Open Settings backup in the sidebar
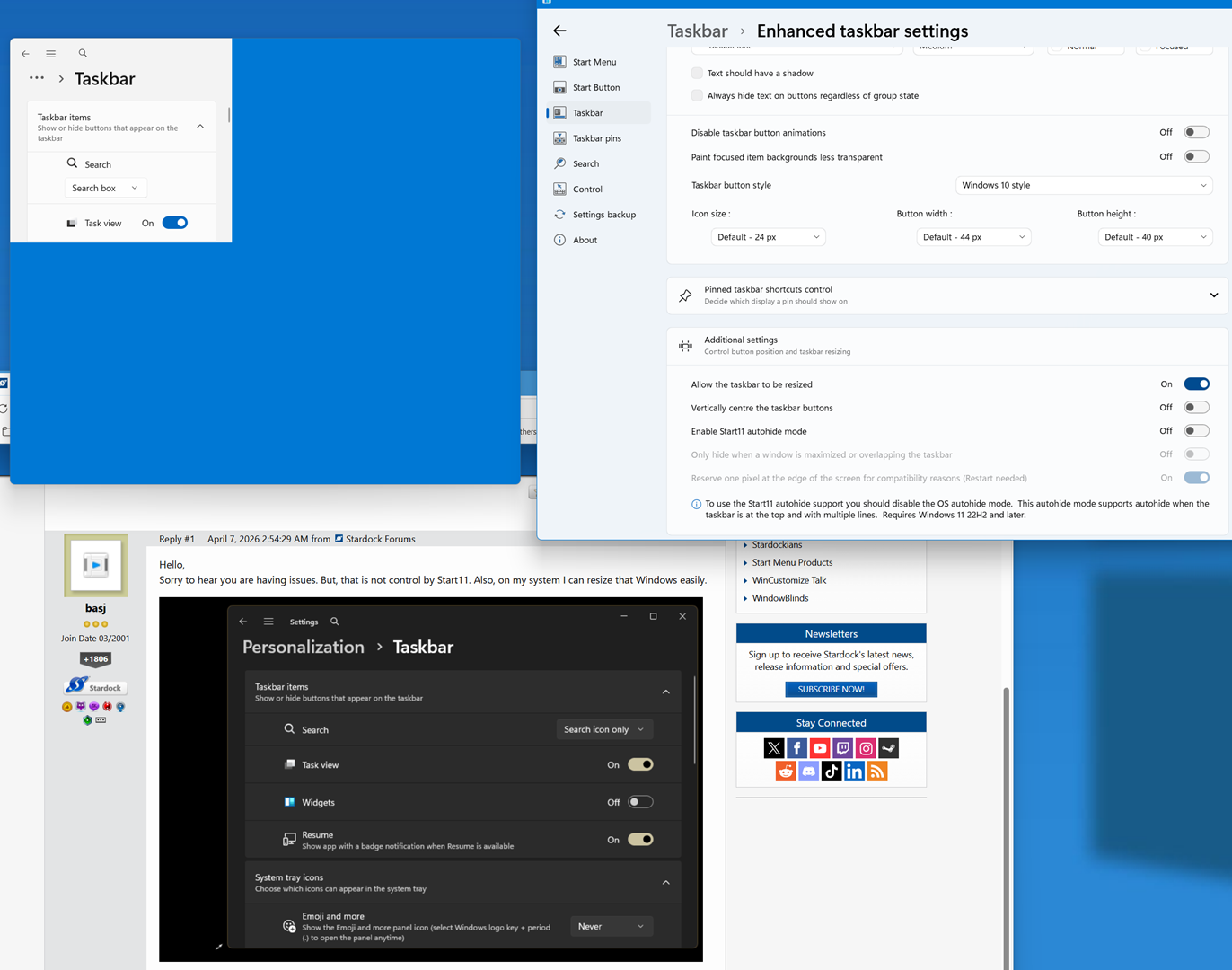Screen dimensions: 1232x970 tap(603, 215)
